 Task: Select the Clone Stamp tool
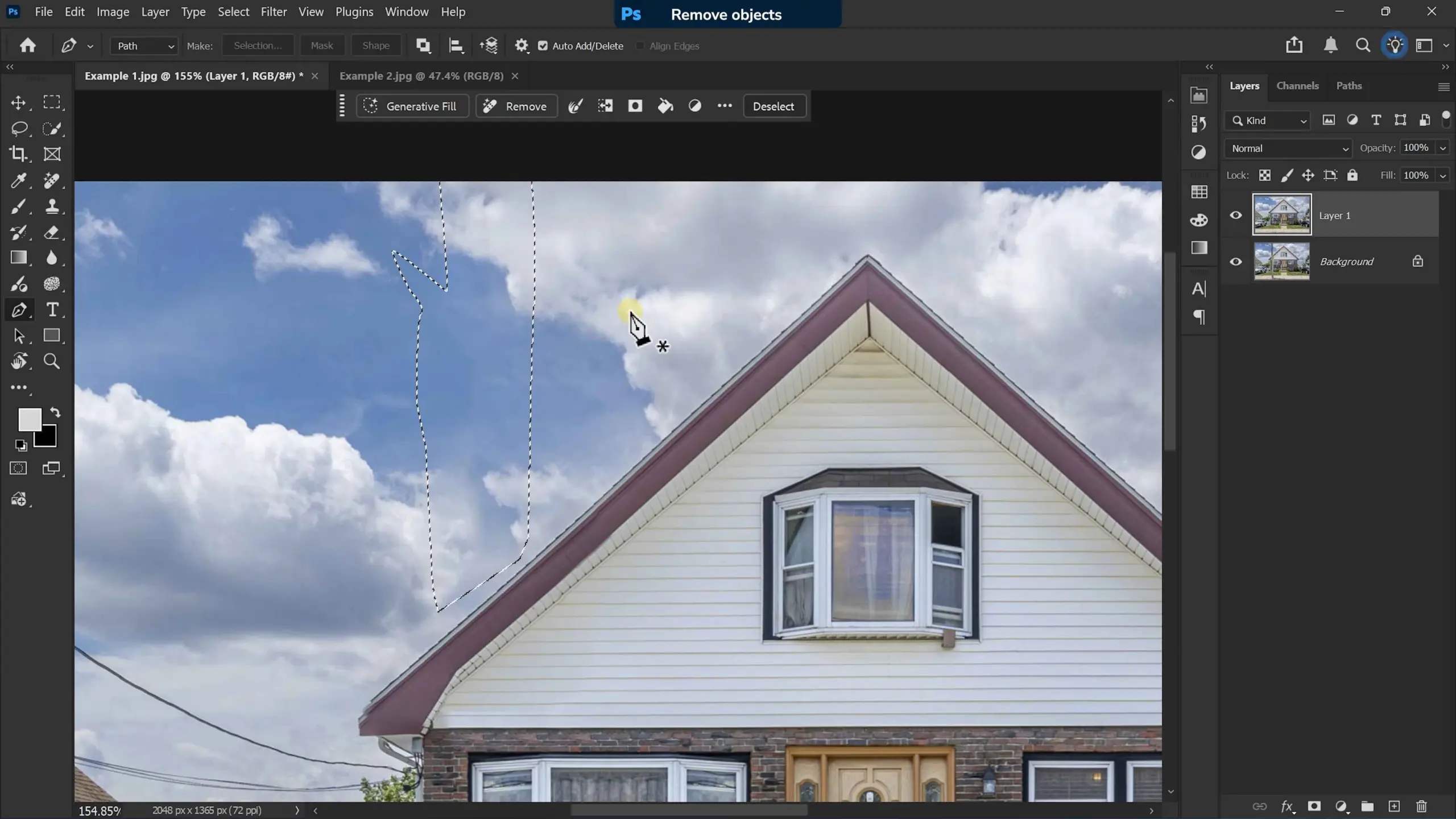(52, 206)
